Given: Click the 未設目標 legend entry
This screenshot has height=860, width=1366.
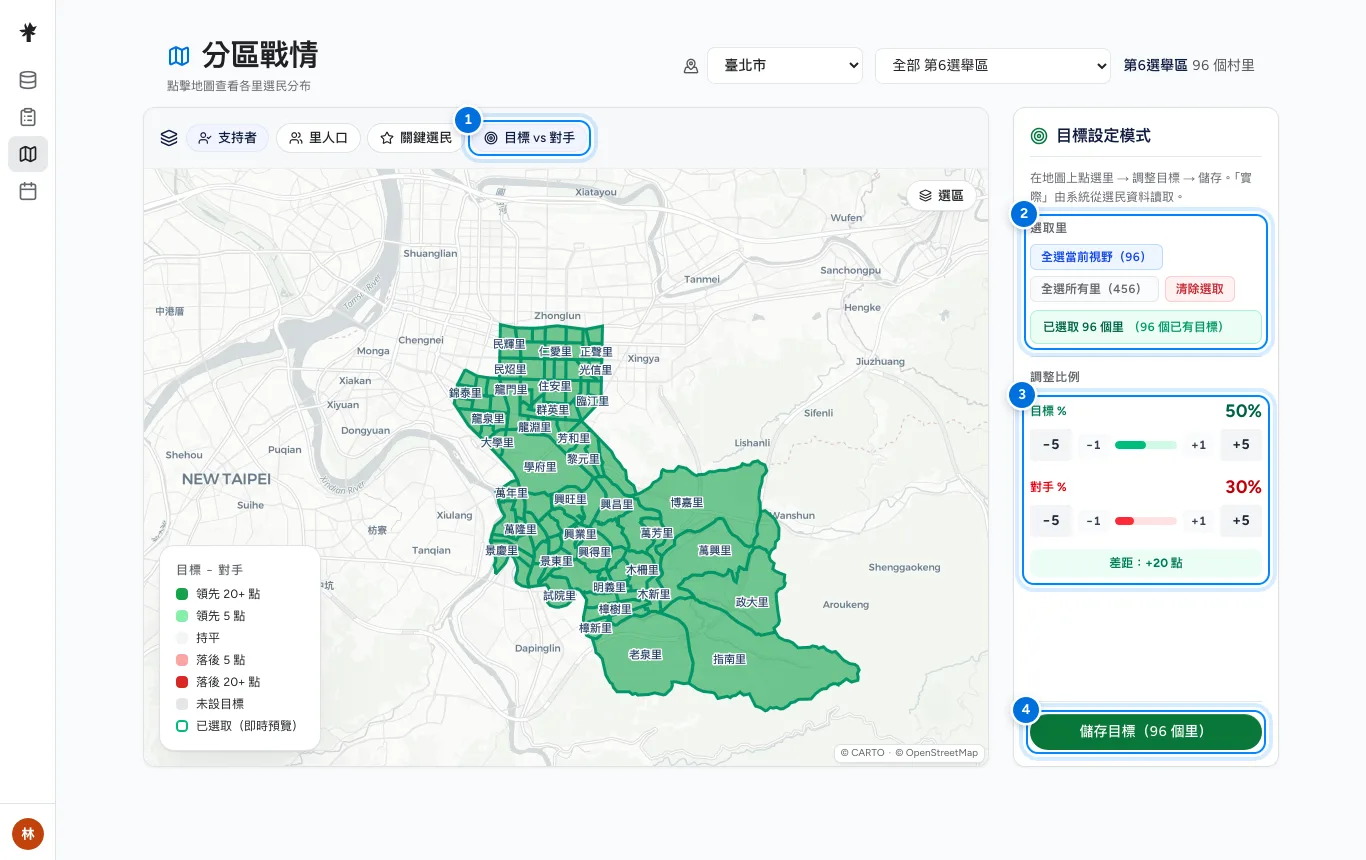Looking at the screenshot, I should [210, 704].
